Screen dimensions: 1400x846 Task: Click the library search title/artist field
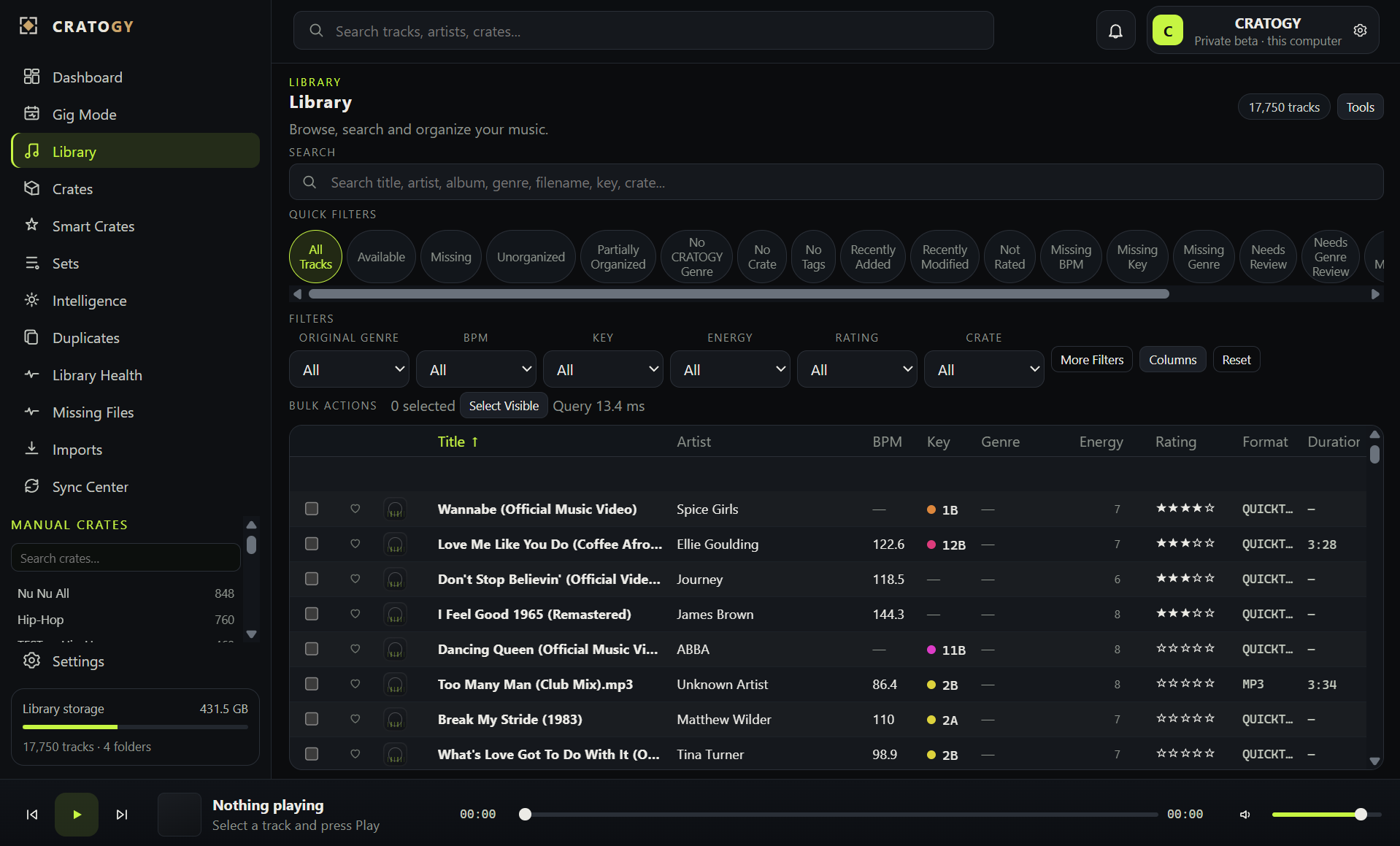[x=836, y=182]
